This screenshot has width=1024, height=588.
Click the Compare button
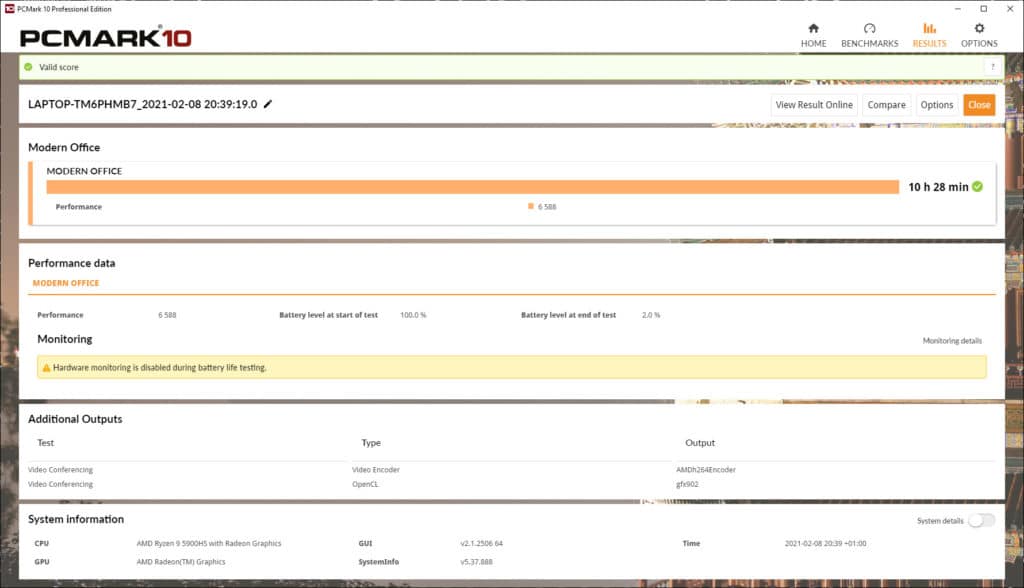886,105
